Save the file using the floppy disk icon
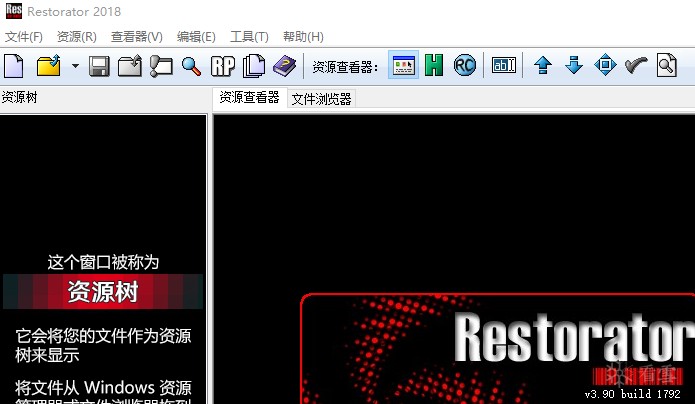The height and width of the screenshot is (404, 695). (99, 66)
